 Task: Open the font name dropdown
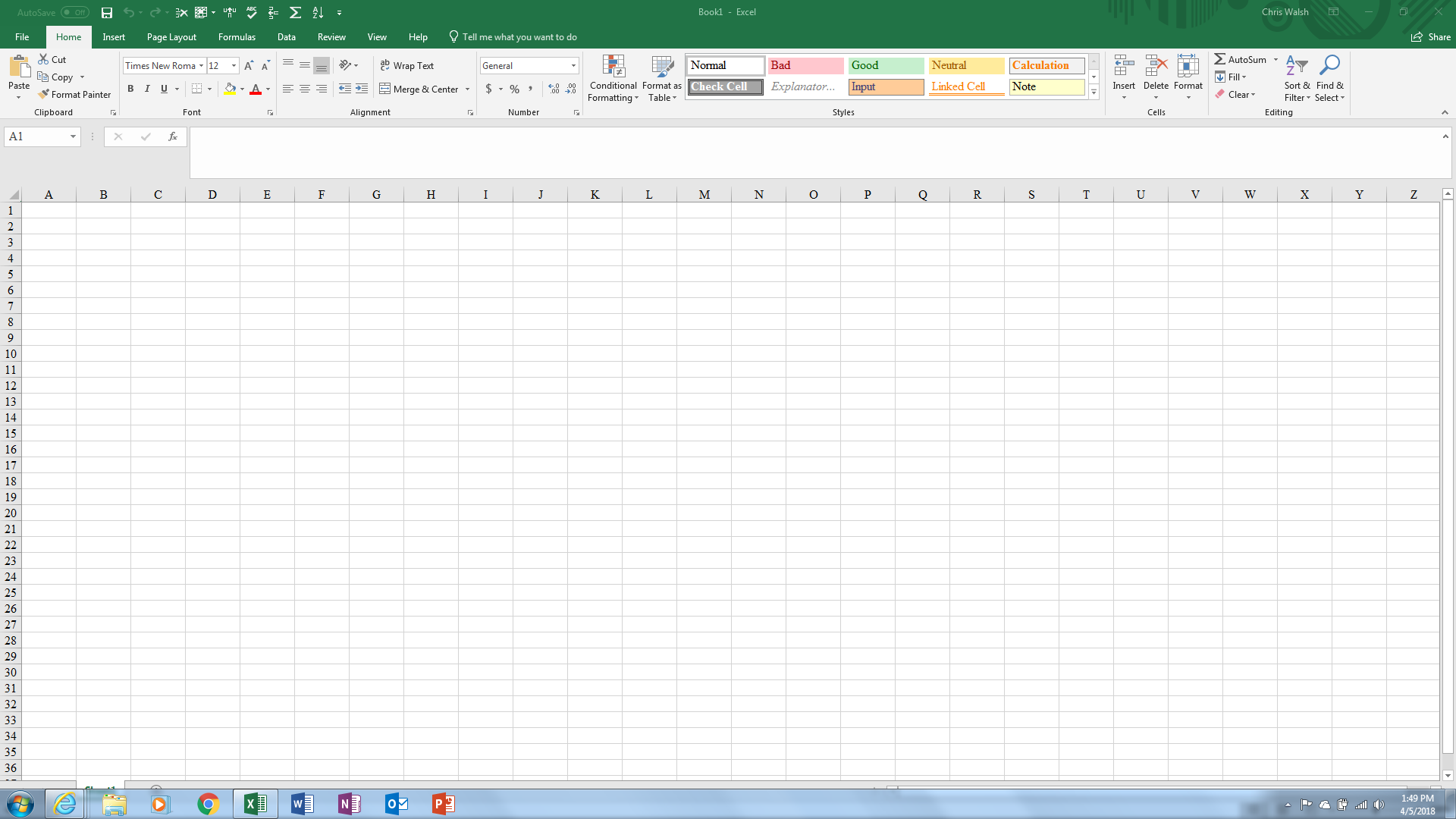202,66
